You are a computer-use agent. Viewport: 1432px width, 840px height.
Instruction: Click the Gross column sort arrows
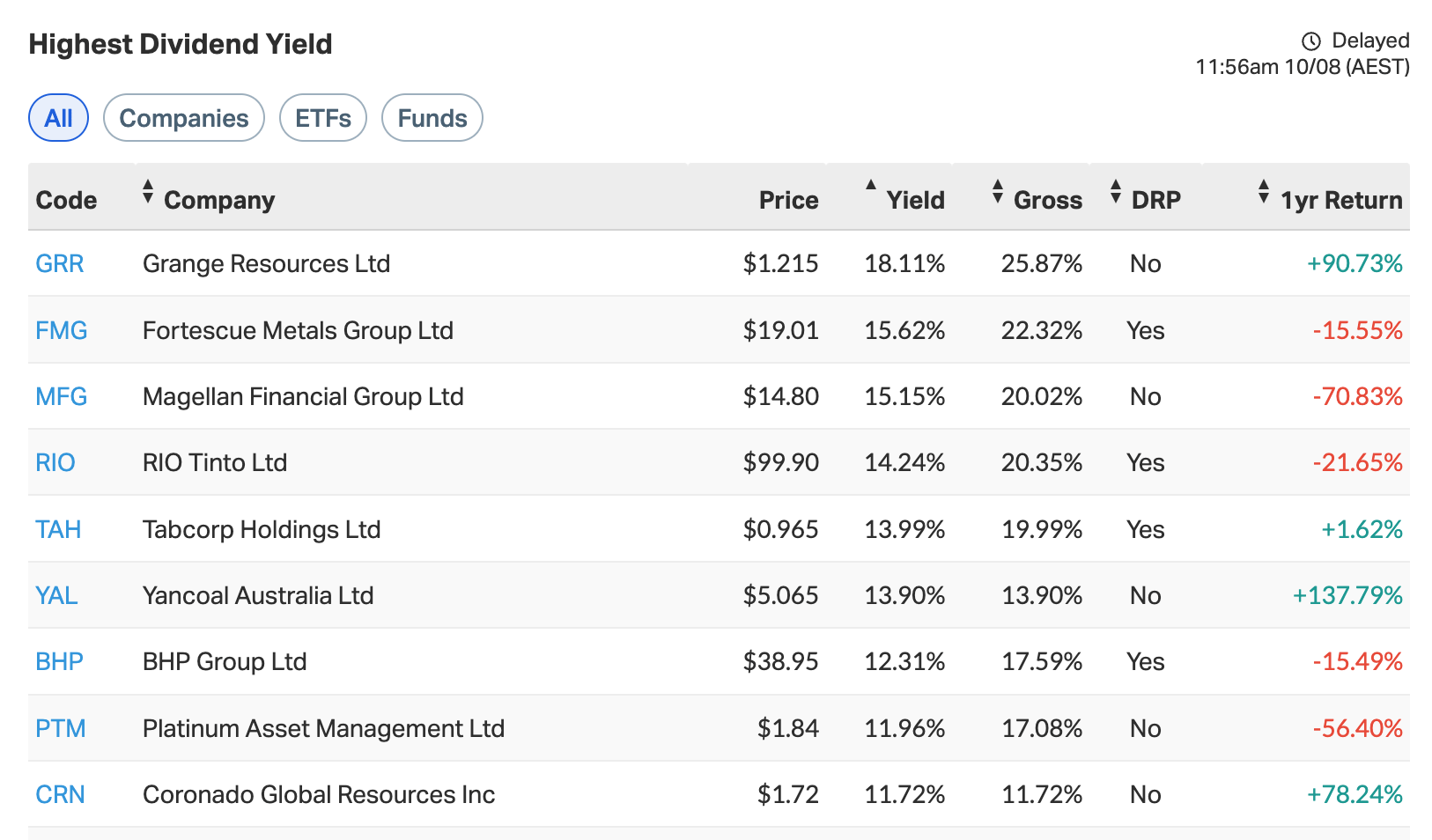(x=998, y=192)
